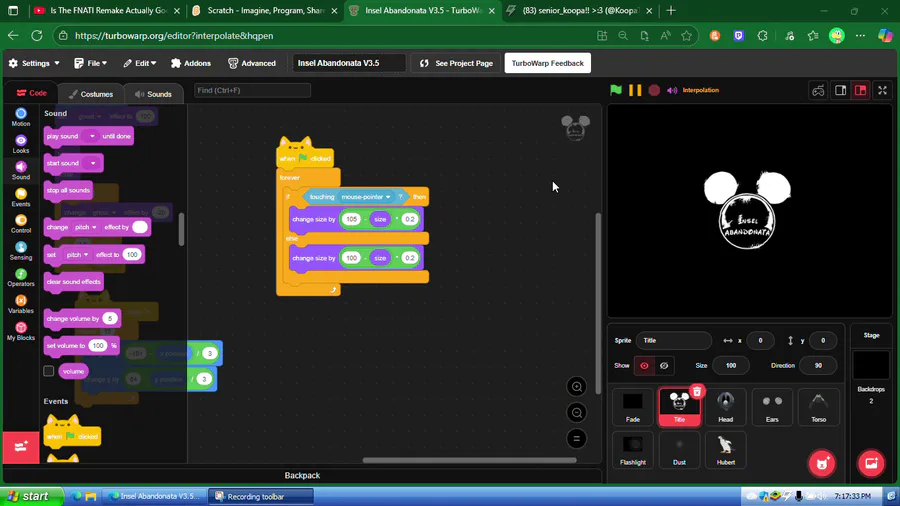Select the Stage backdrop thumbnail
The image size is (900, 506).
[871, 365]
